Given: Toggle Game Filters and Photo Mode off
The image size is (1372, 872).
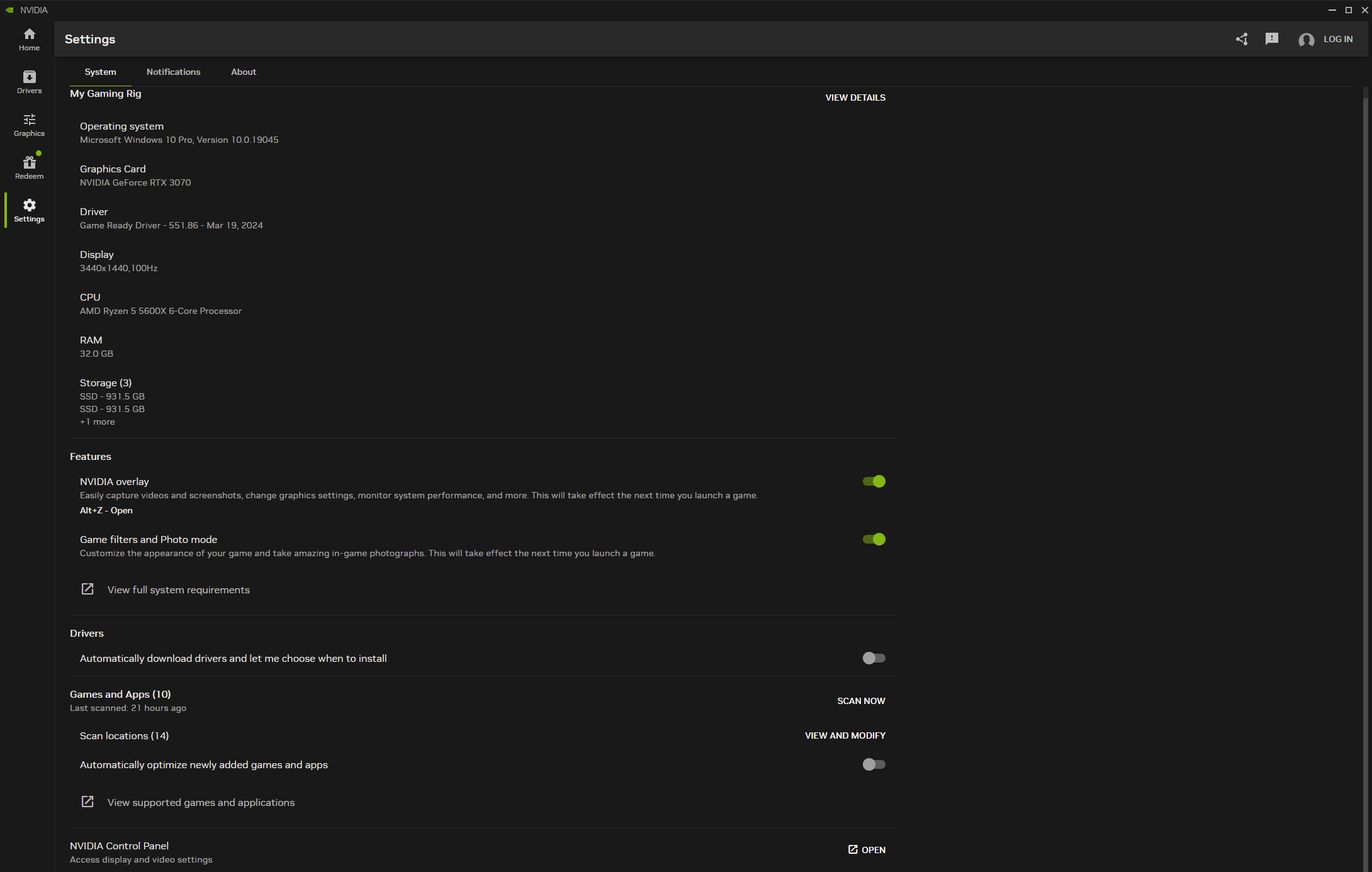Looking at the screenshot, I should (x=873, y=539).
